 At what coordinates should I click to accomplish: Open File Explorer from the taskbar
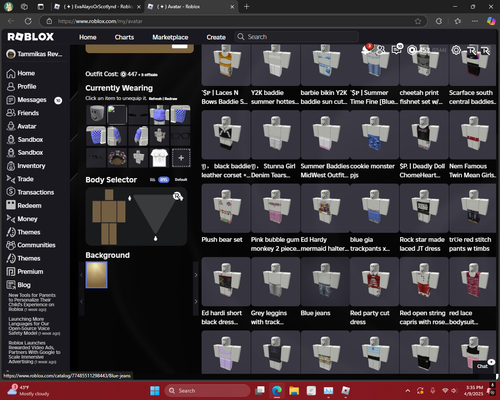click(294, 390)
